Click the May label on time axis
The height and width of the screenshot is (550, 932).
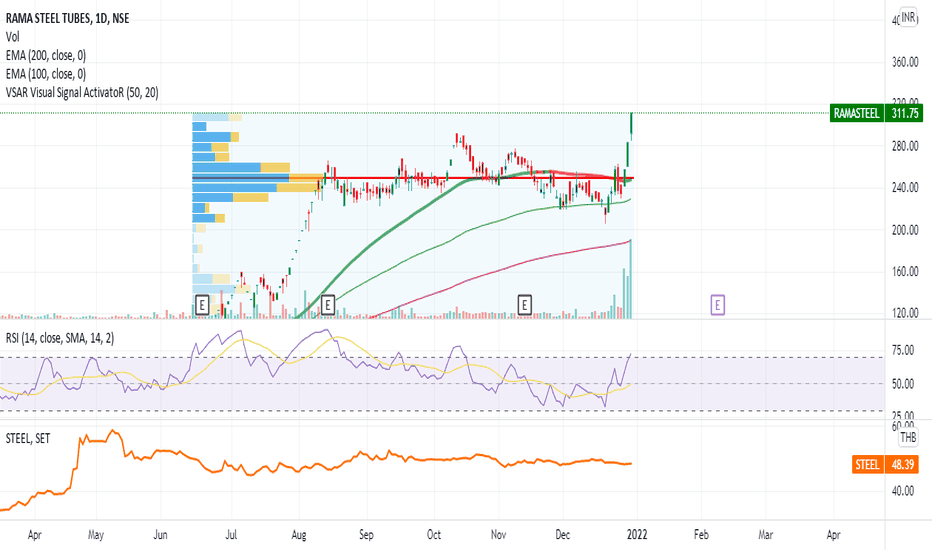(96, 535)
